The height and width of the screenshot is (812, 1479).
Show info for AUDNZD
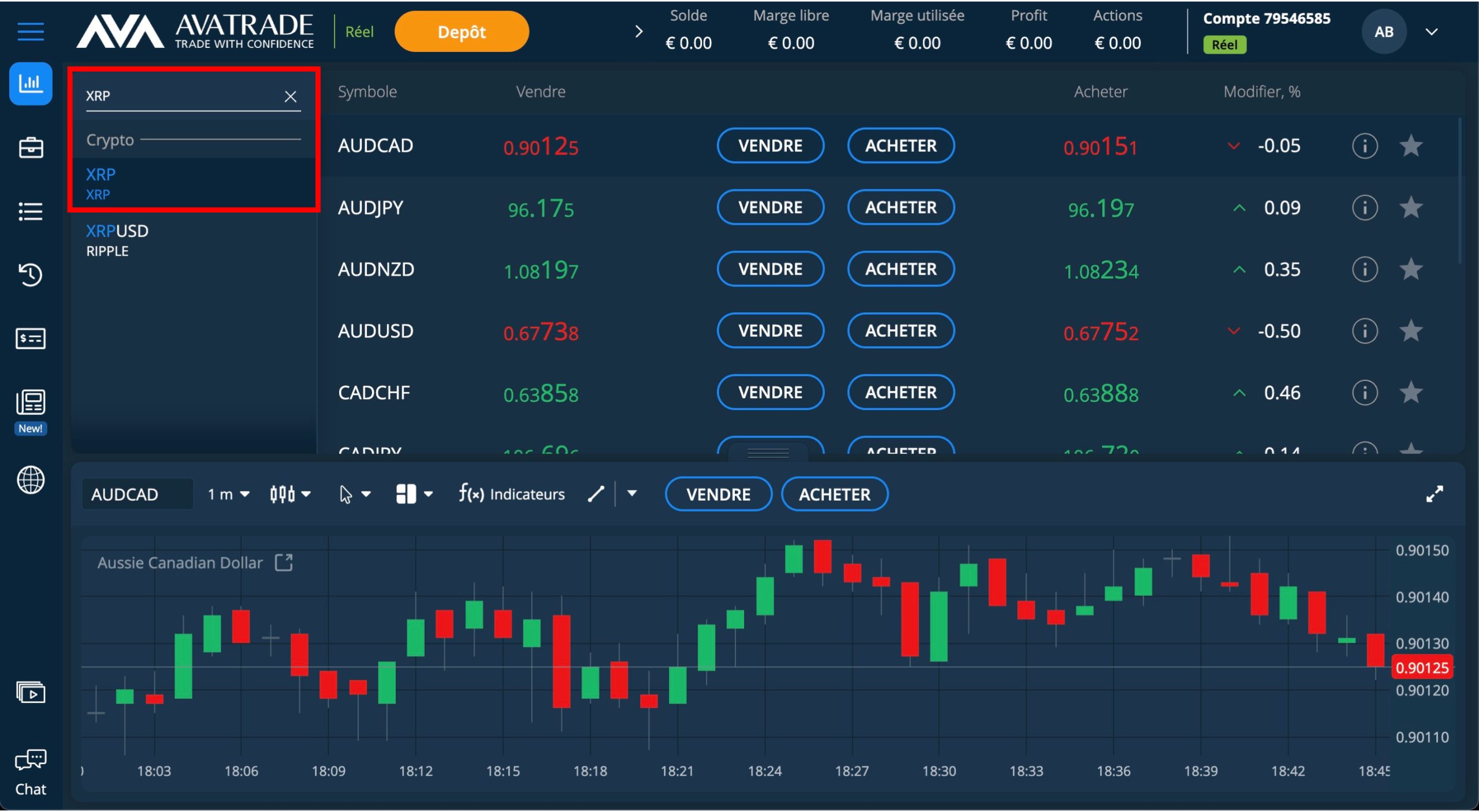point(1365,269)
